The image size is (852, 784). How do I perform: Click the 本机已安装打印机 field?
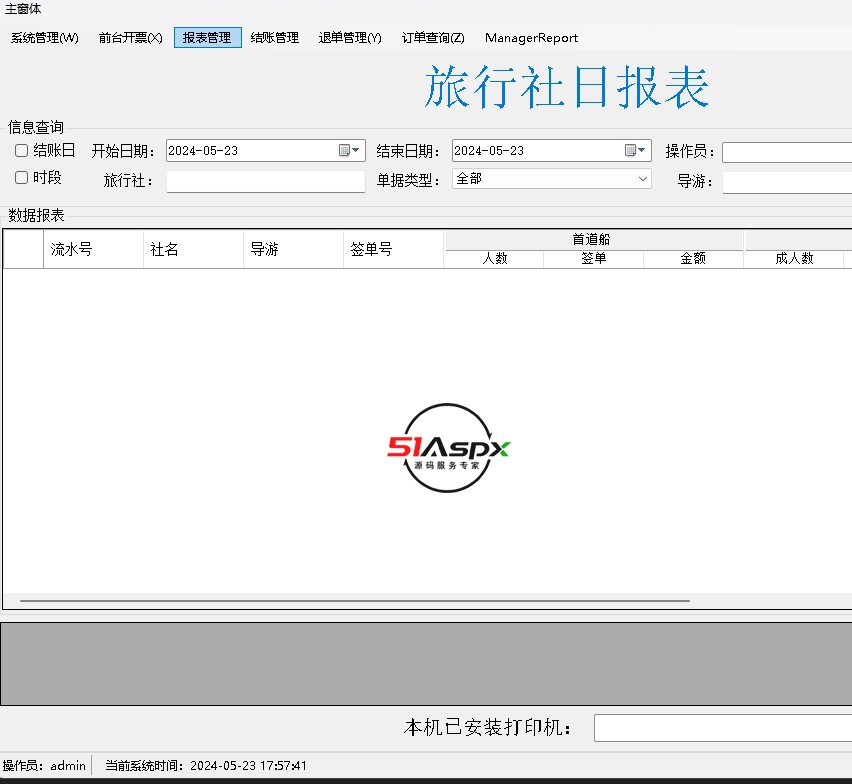(x=723, y=728)
